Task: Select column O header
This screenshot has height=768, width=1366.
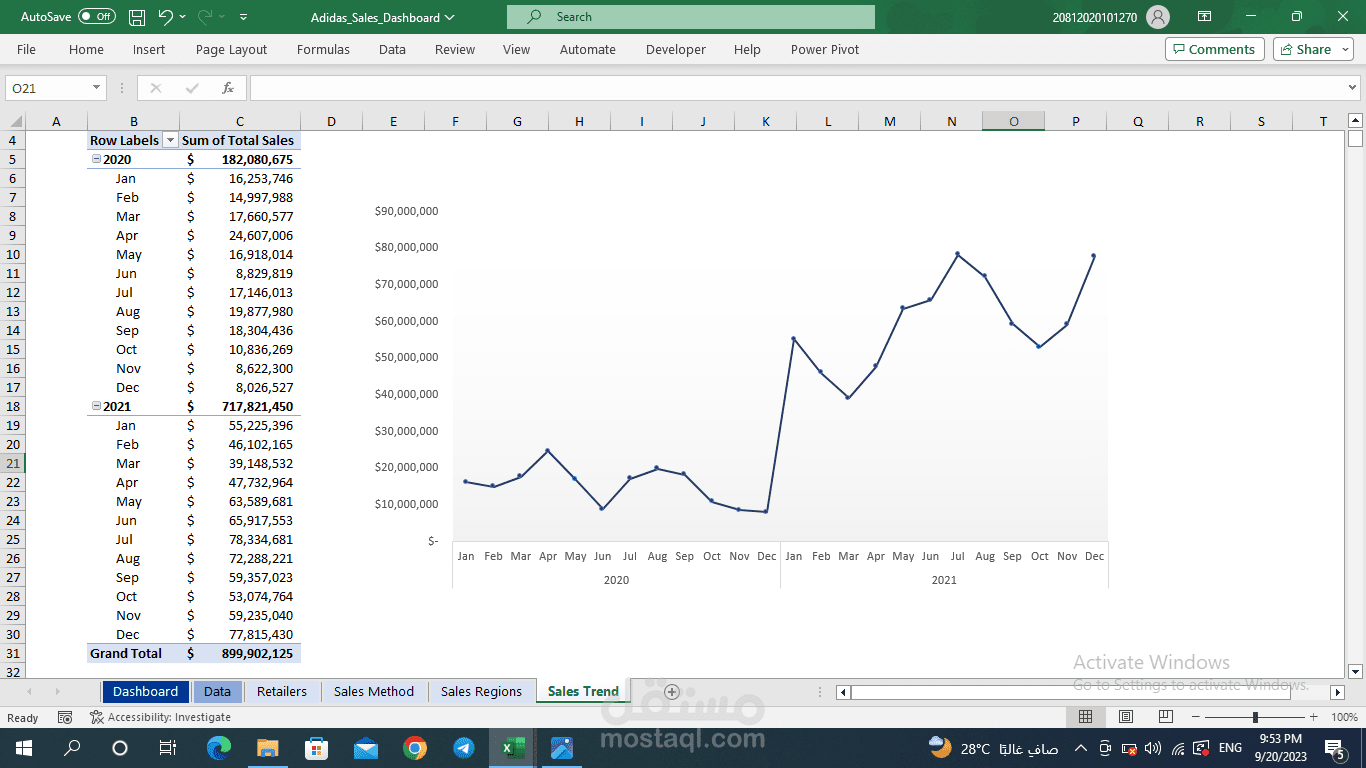Action: tap(1013, 121)
